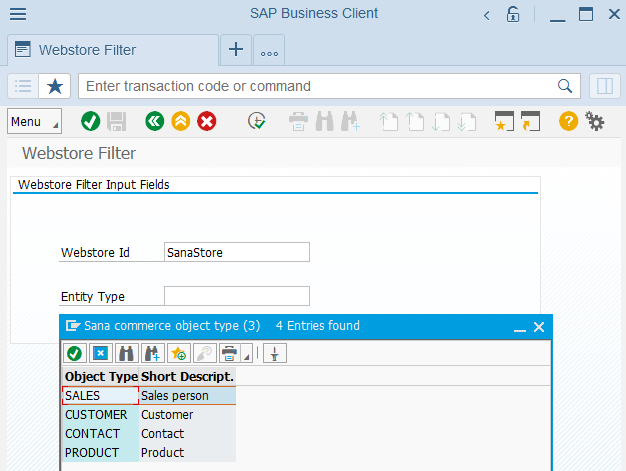Click the yellow Exit up-arrow icon
The image size is (626, 471).
coord(181,121)
